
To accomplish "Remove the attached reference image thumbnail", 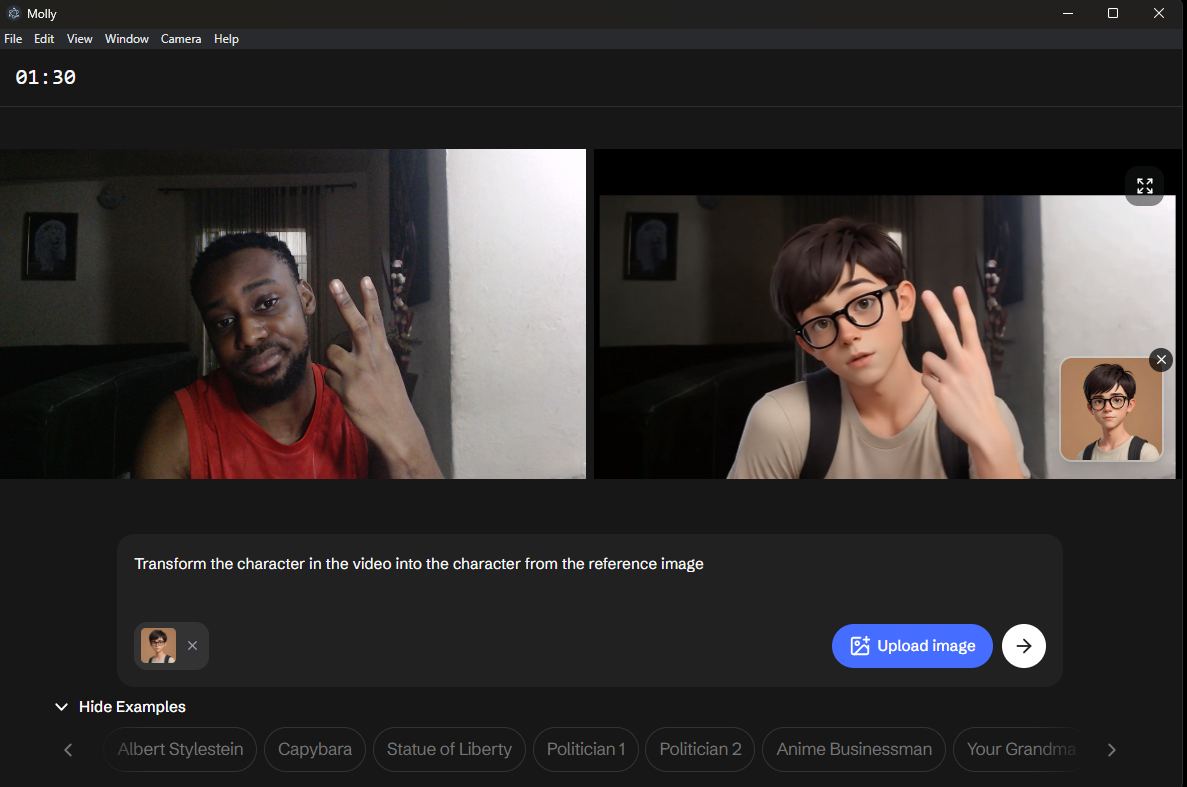I will (192, 646).
